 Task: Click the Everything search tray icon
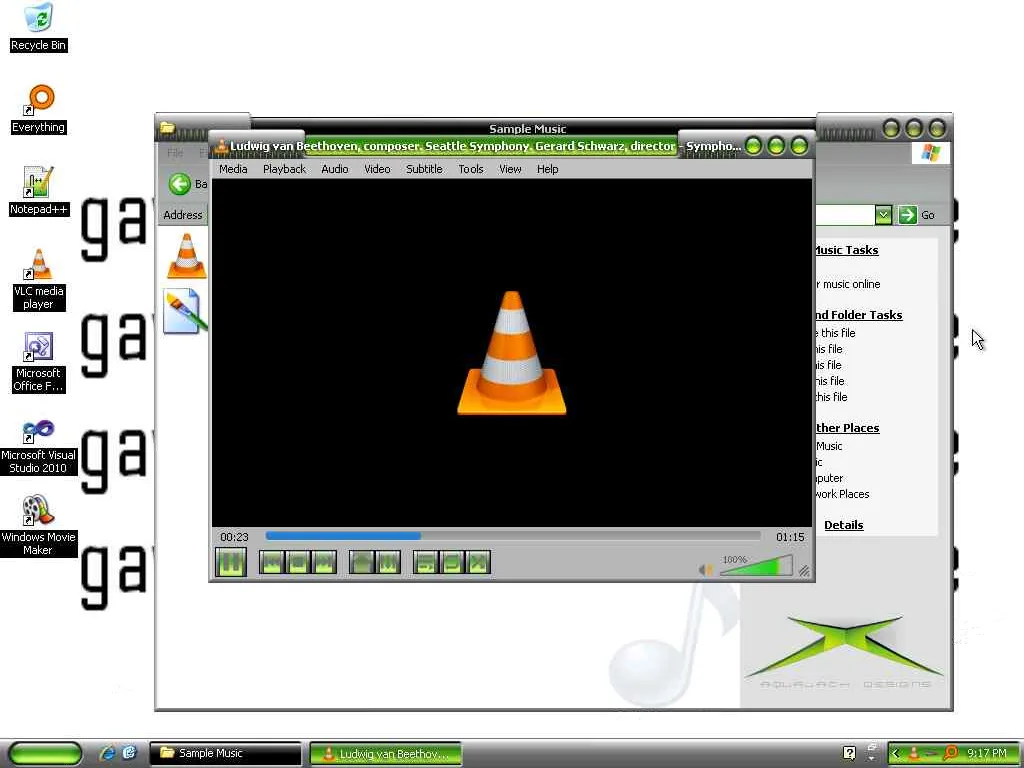[x=950, y=753]
